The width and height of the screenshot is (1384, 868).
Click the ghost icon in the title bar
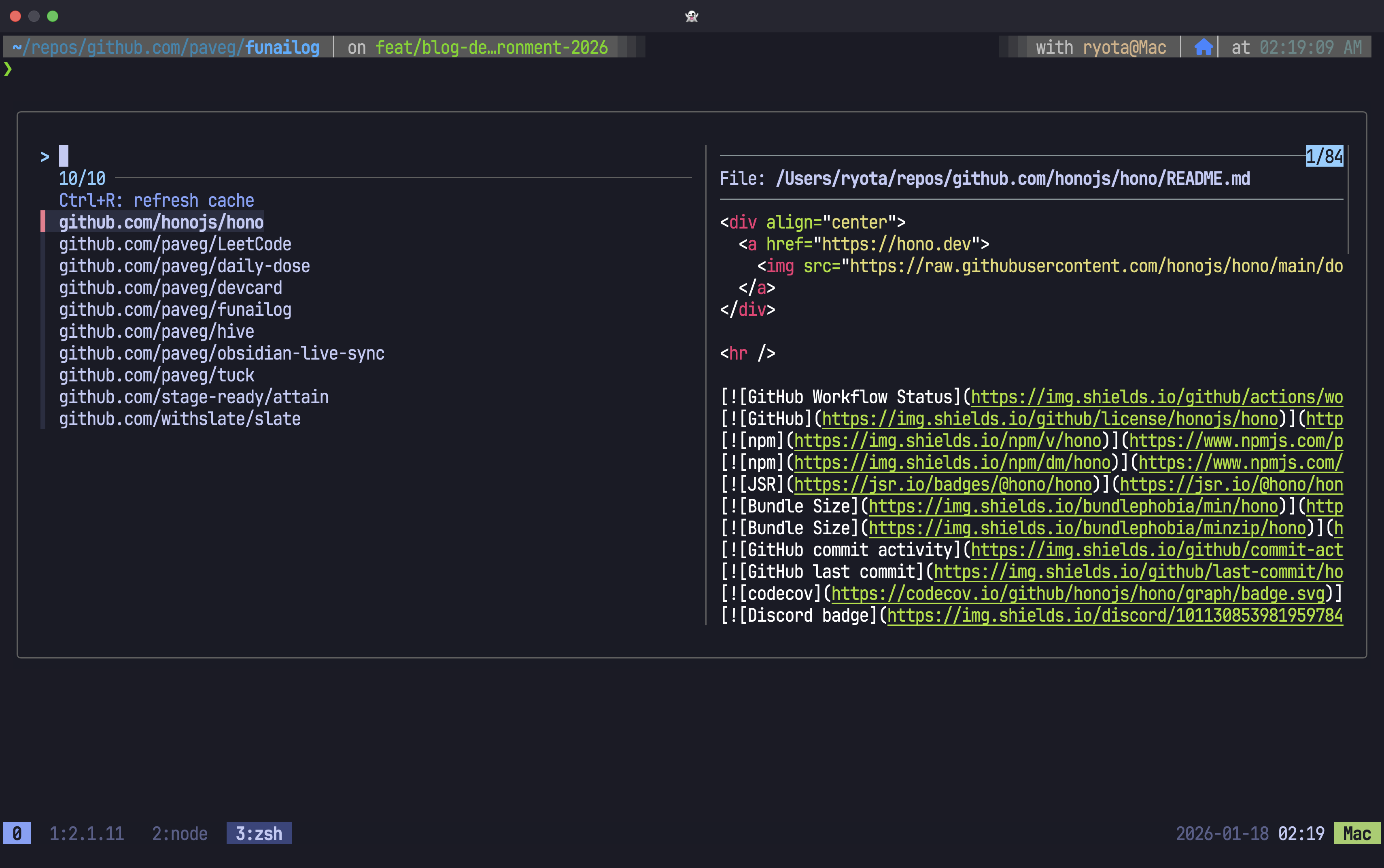click(692, 16)
